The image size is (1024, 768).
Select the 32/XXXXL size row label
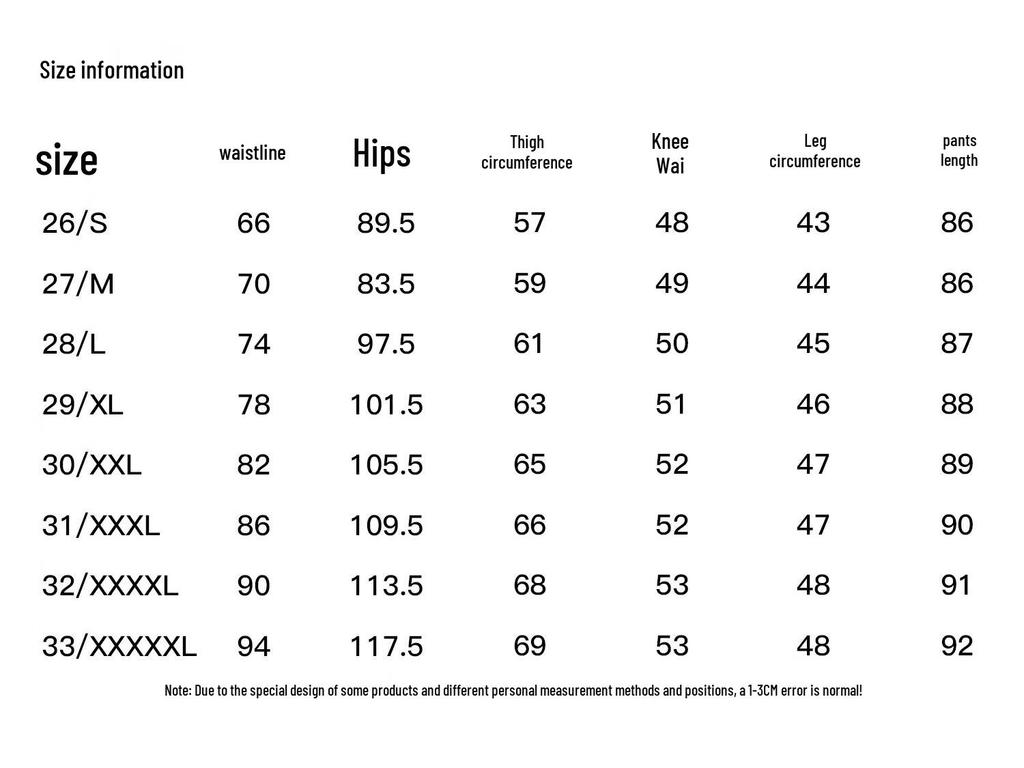(110, 585)
